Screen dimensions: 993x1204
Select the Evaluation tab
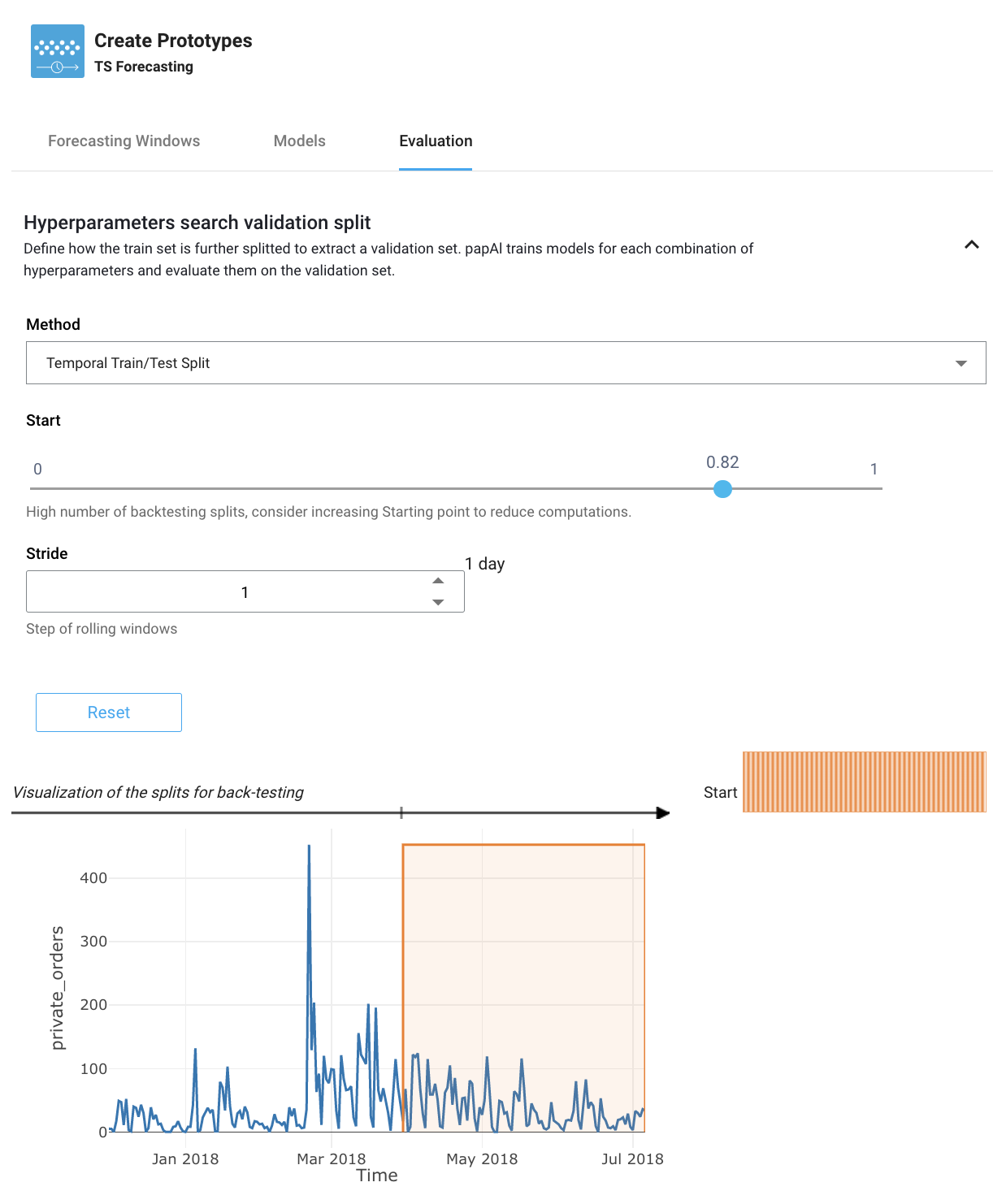(436, 141)
